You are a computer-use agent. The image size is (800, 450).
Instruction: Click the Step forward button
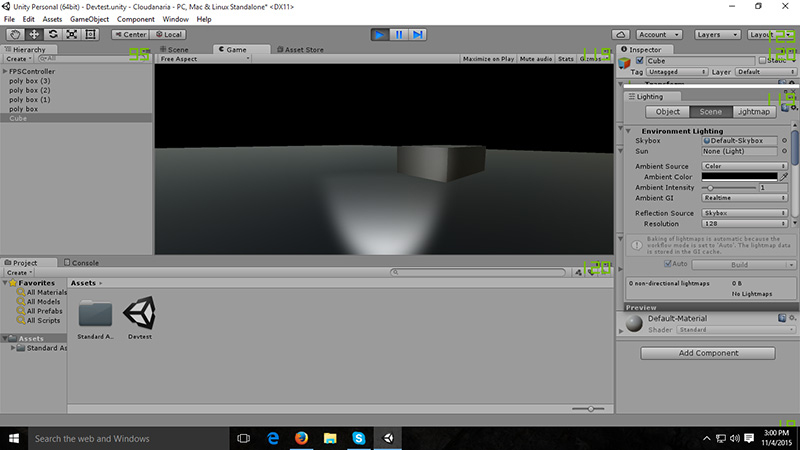pos(418,34)
